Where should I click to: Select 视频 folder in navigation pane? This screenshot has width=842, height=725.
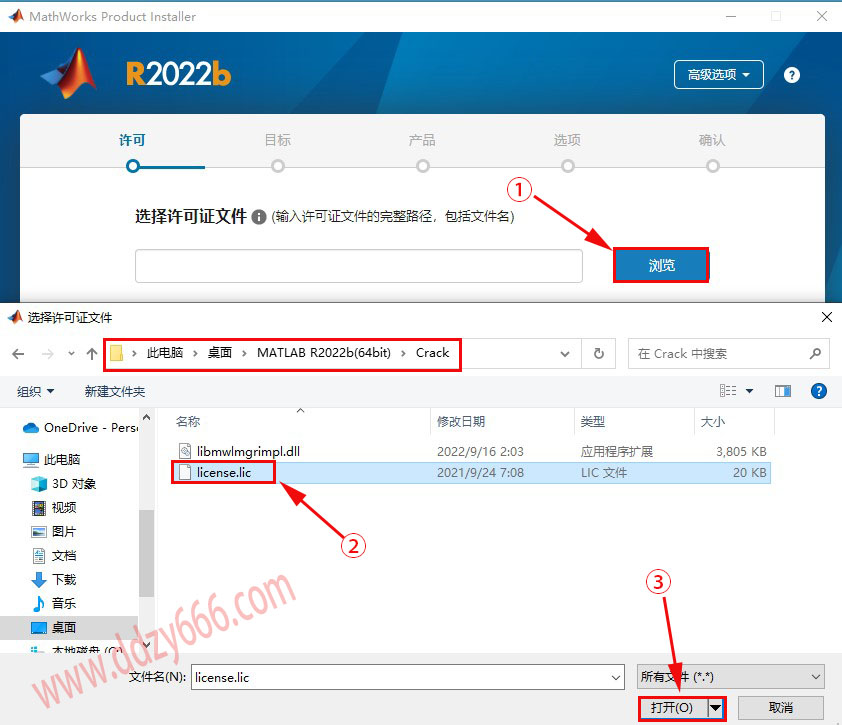pos(54,508)
